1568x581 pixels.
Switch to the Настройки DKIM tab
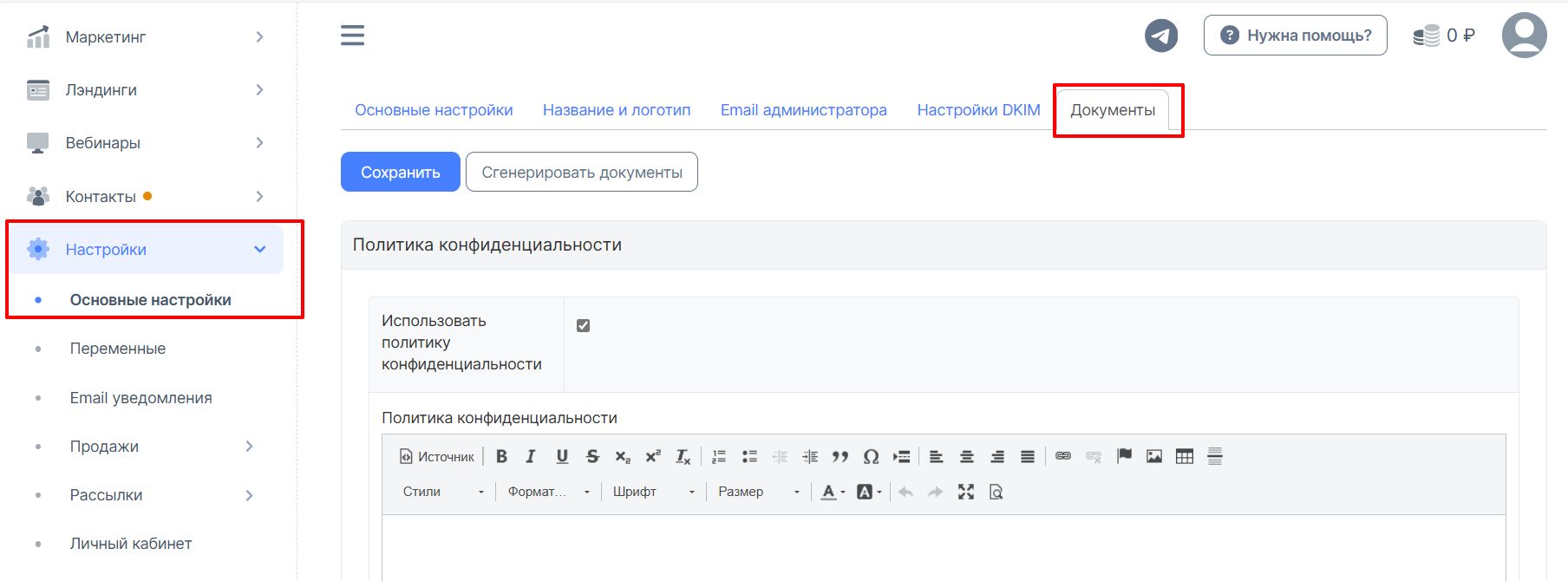(978, 110)
